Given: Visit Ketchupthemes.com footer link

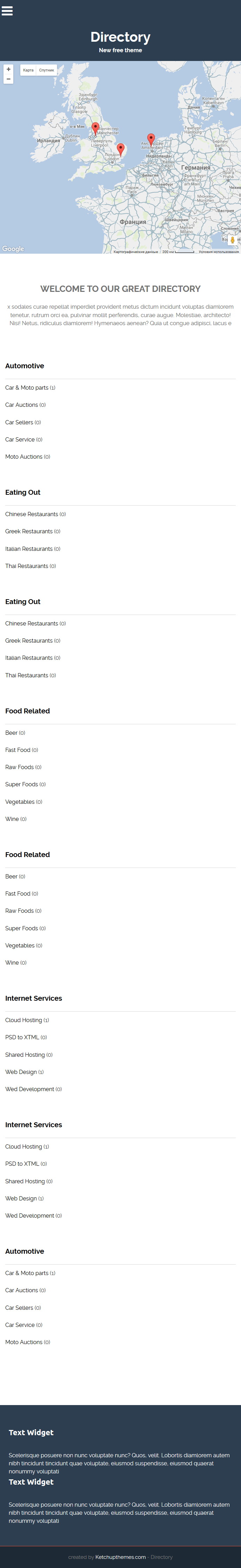Looking at the screenshot, I should tap(120, 1557).
